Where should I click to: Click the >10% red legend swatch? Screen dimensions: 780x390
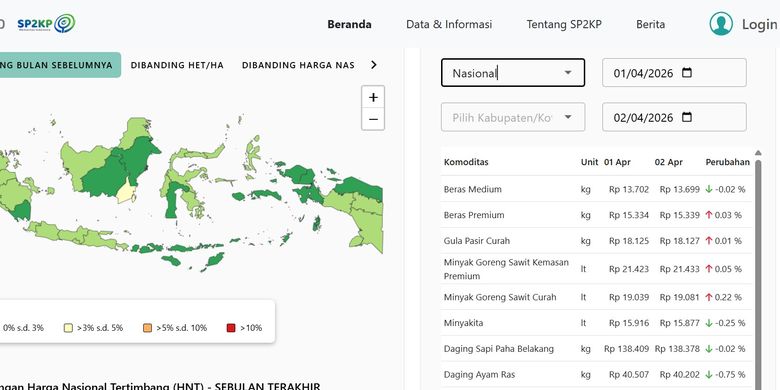[x=231, y=328]
